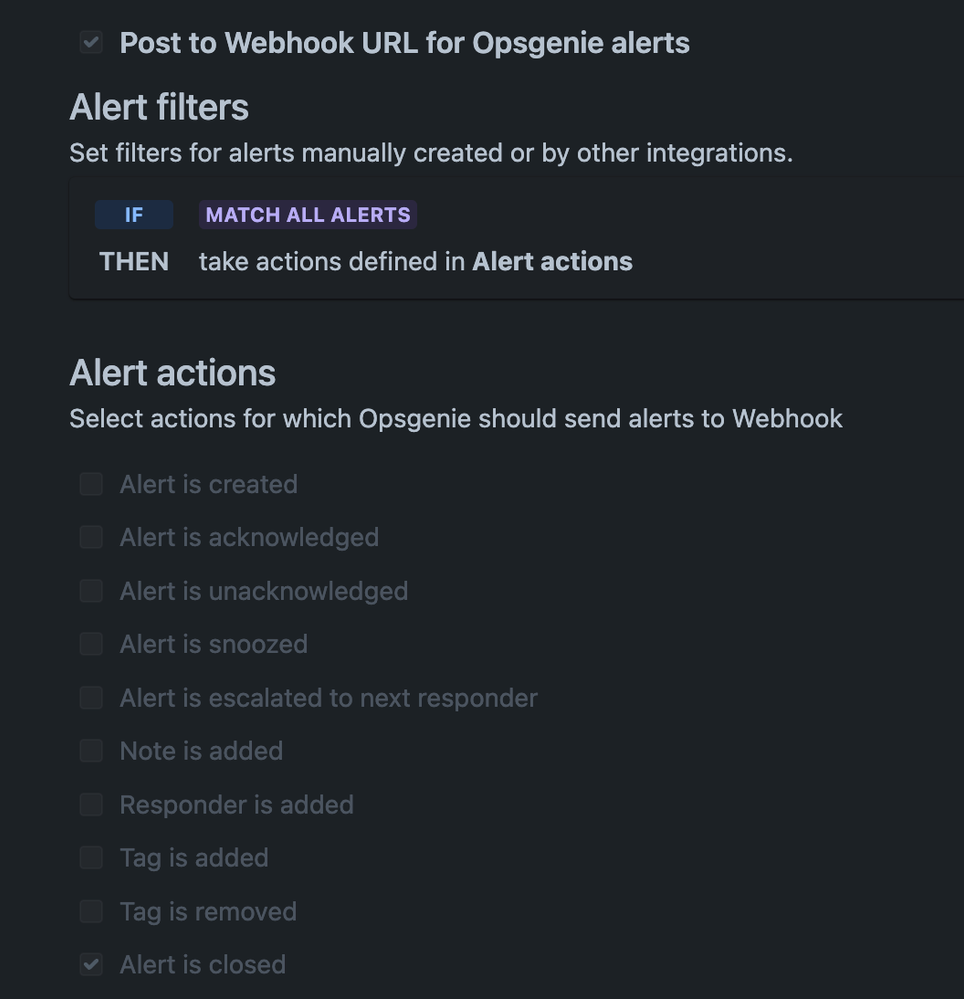Enable the "Alert is created" action
The image size is (964, 999).
tap(90, 484)
